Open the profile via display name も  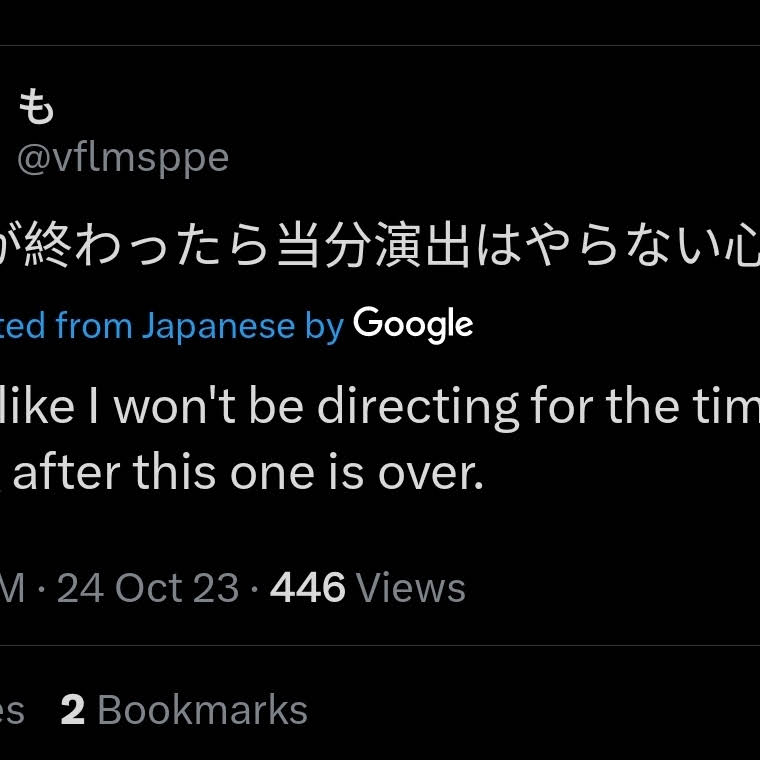(x=36, y=107)
